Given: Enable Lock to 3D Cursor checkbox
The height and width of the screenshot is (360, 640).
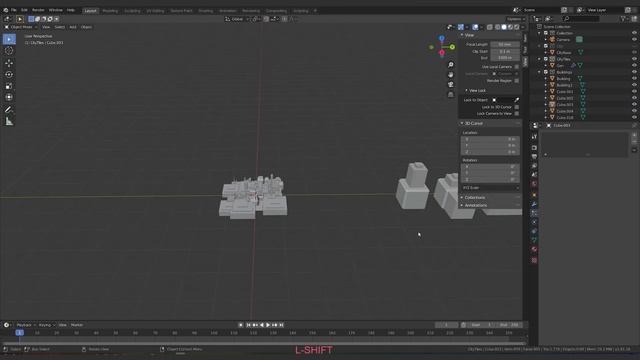Looking at the screenshot, I should [x=517, y=107].
